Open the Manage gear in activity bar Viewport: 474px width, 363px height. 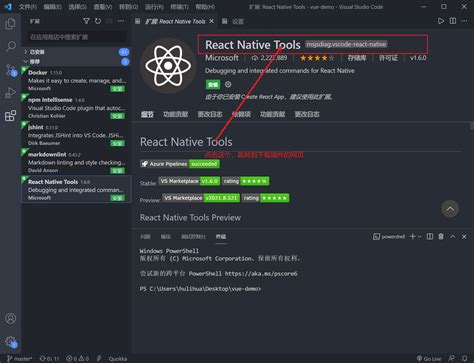click(10, 341)
